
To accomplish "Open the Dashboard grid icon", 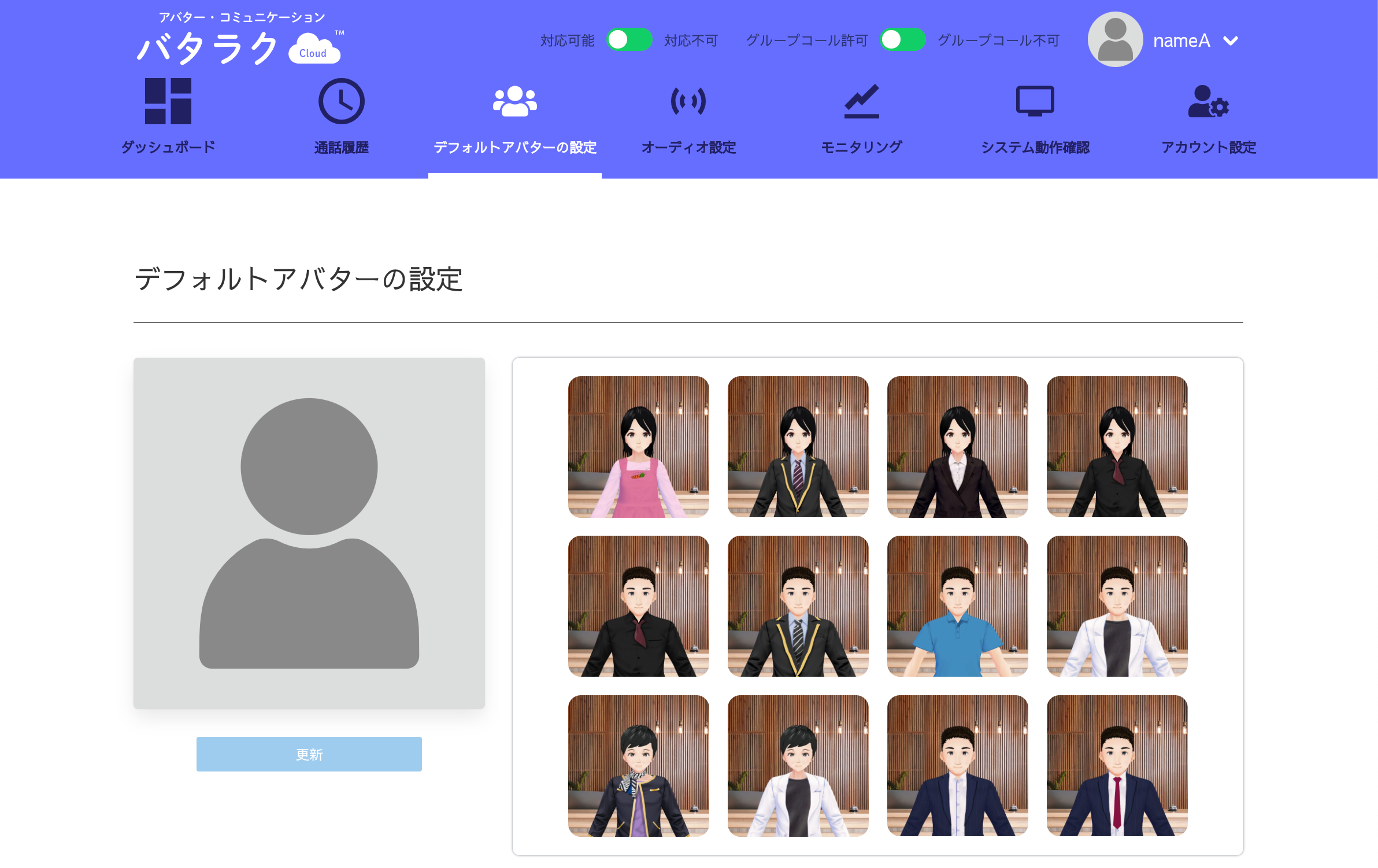I will (168, 101).
